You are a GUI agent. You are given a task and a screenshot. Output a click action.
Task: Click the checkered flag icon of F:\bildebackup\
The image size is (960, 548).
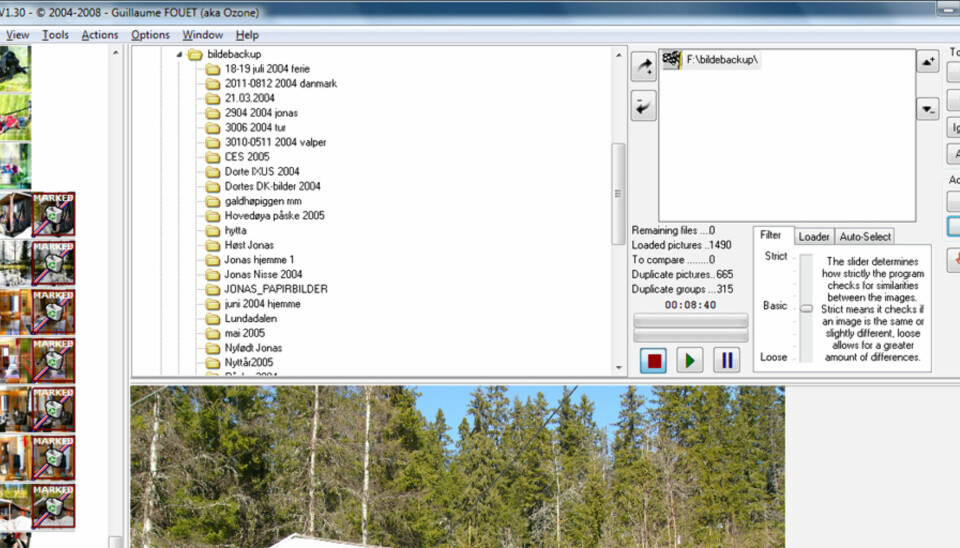click(672, 59)
